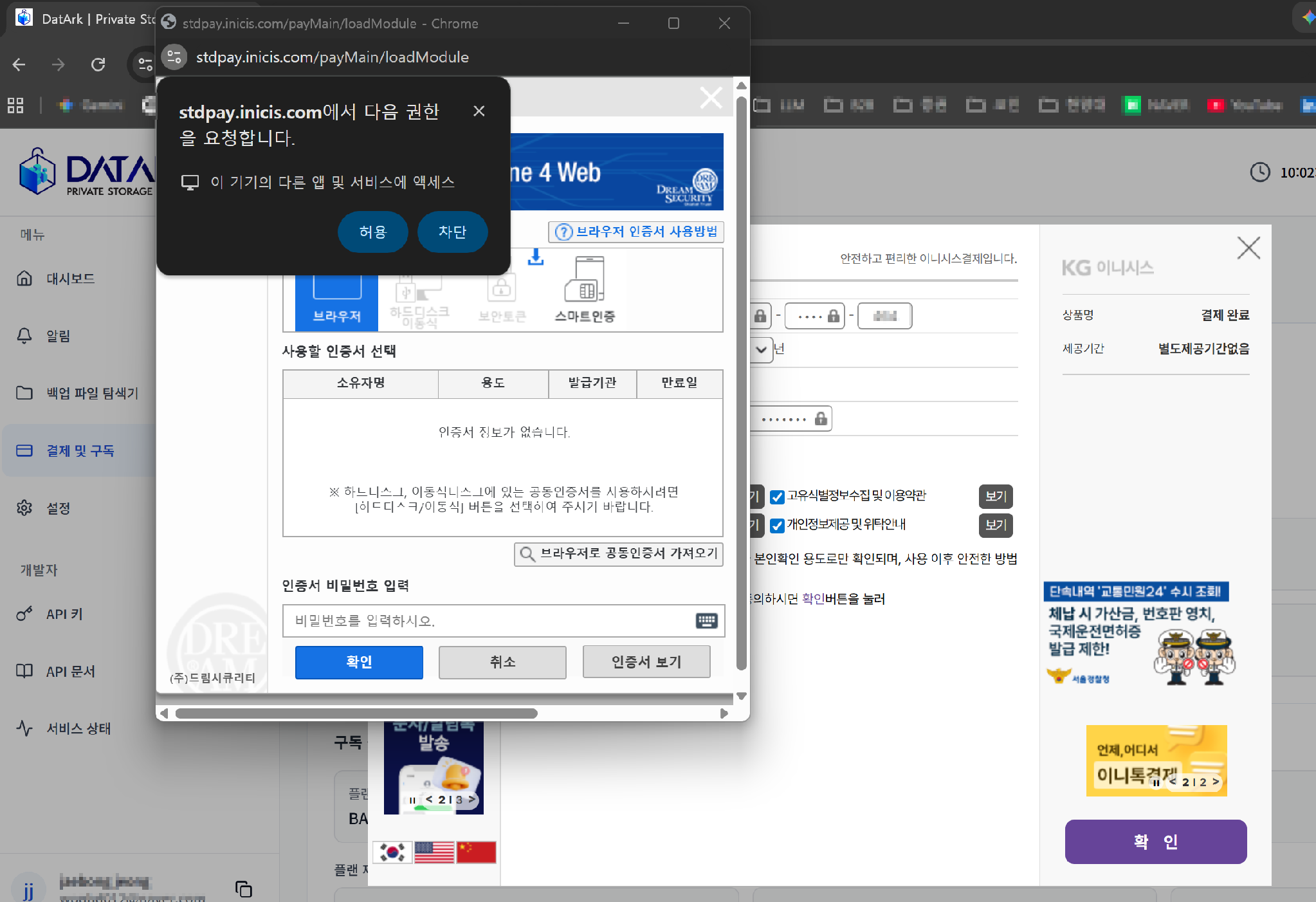1316x902 pixels.
Task: Sort by 발급기관 column header
Action: pos(592,383)
